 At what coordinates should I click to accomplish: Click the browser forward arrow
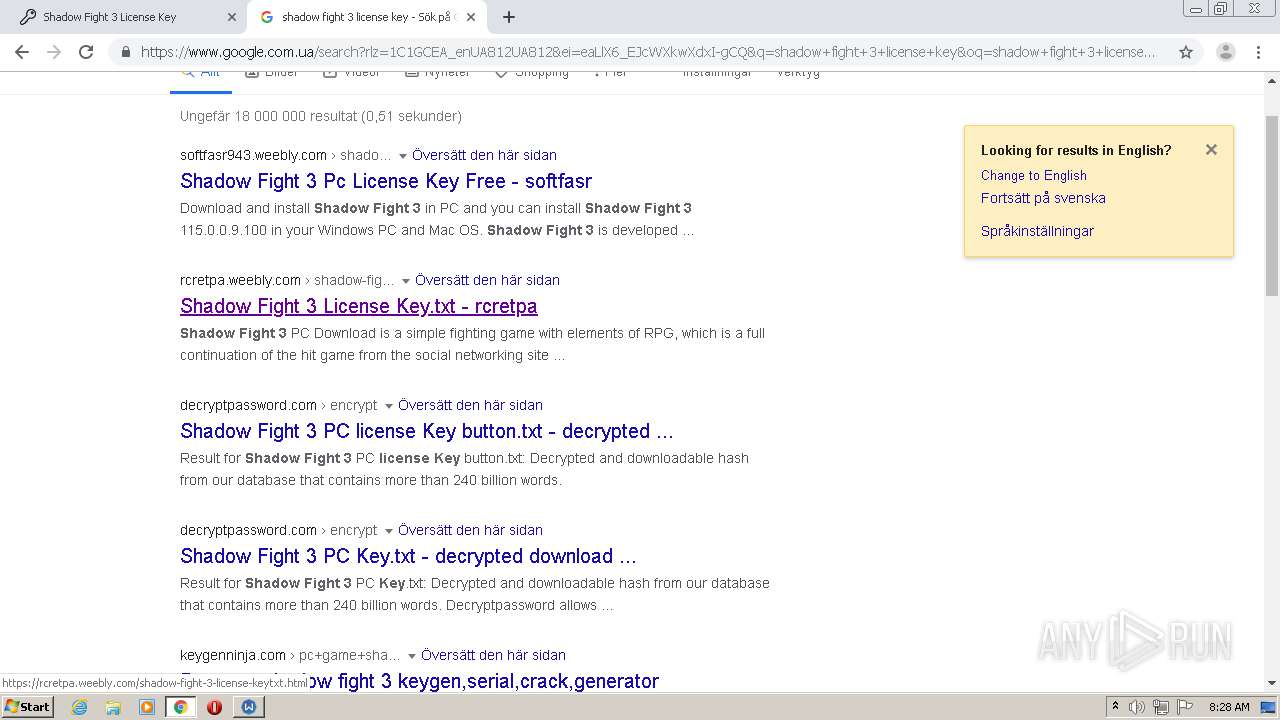pos(54,52)
